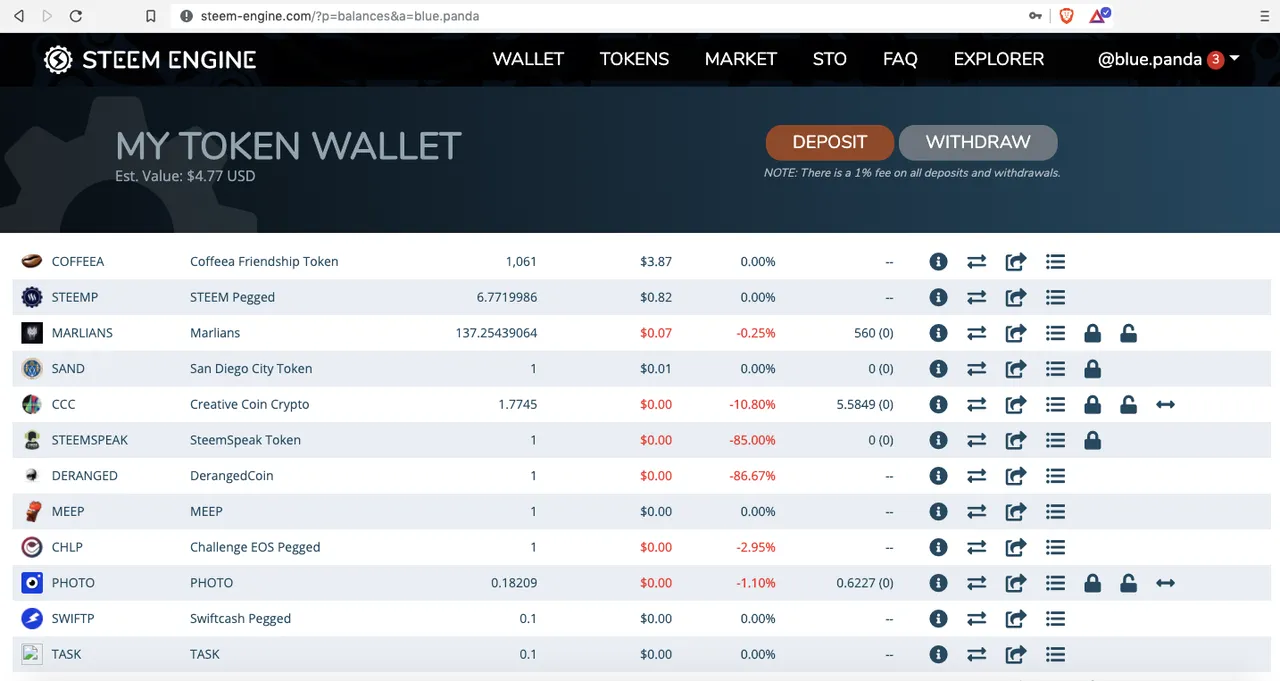The width and height of the screenshot is (1280, 681).
Task: Bookmark this page icon
Action: click(x=151, y=16)
